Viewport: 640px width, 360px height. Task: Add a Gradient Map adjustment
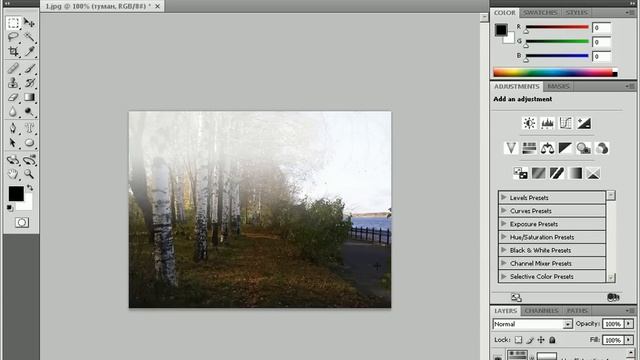575,173
